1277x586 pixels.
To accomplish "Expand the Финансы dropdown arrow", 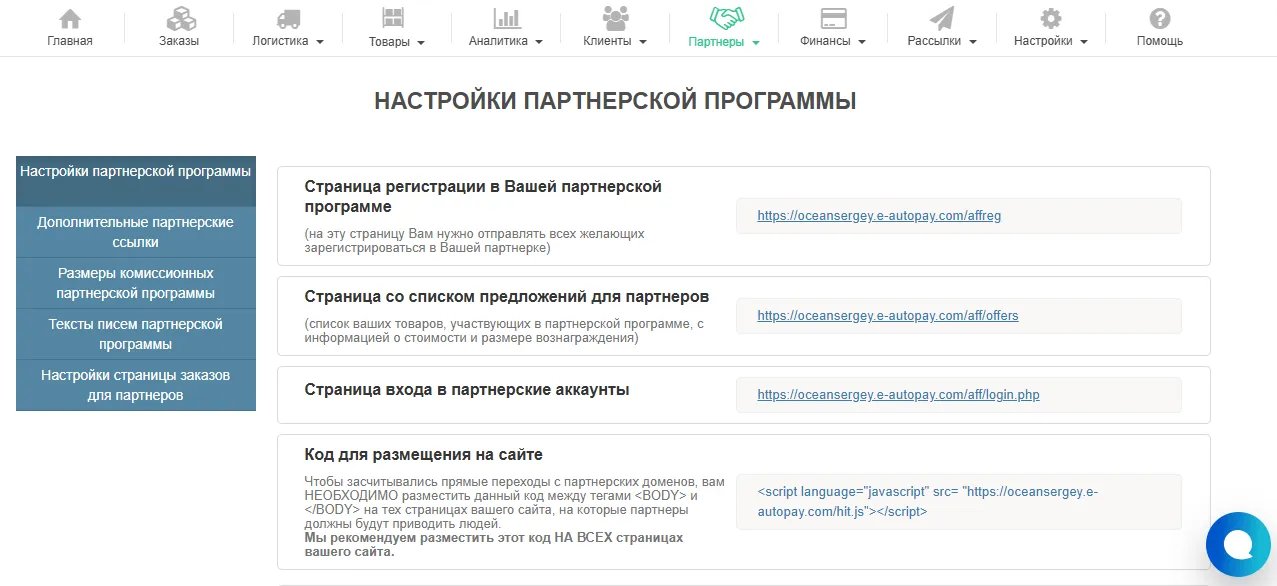I will pos(861,42).
